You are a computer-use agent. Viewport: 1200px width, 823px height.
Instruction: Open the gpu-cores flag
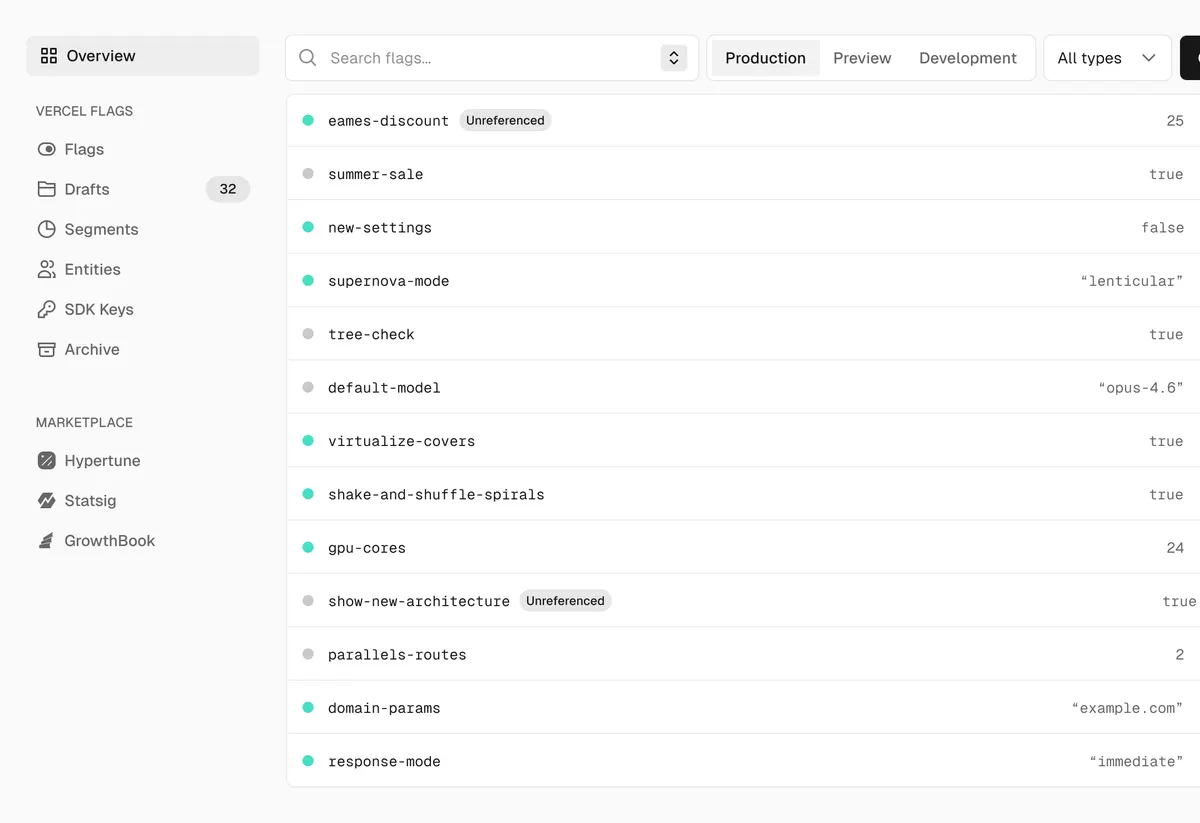367,548
